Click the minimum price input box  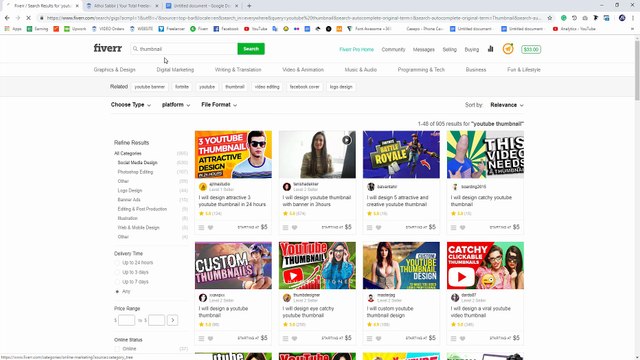126,320
